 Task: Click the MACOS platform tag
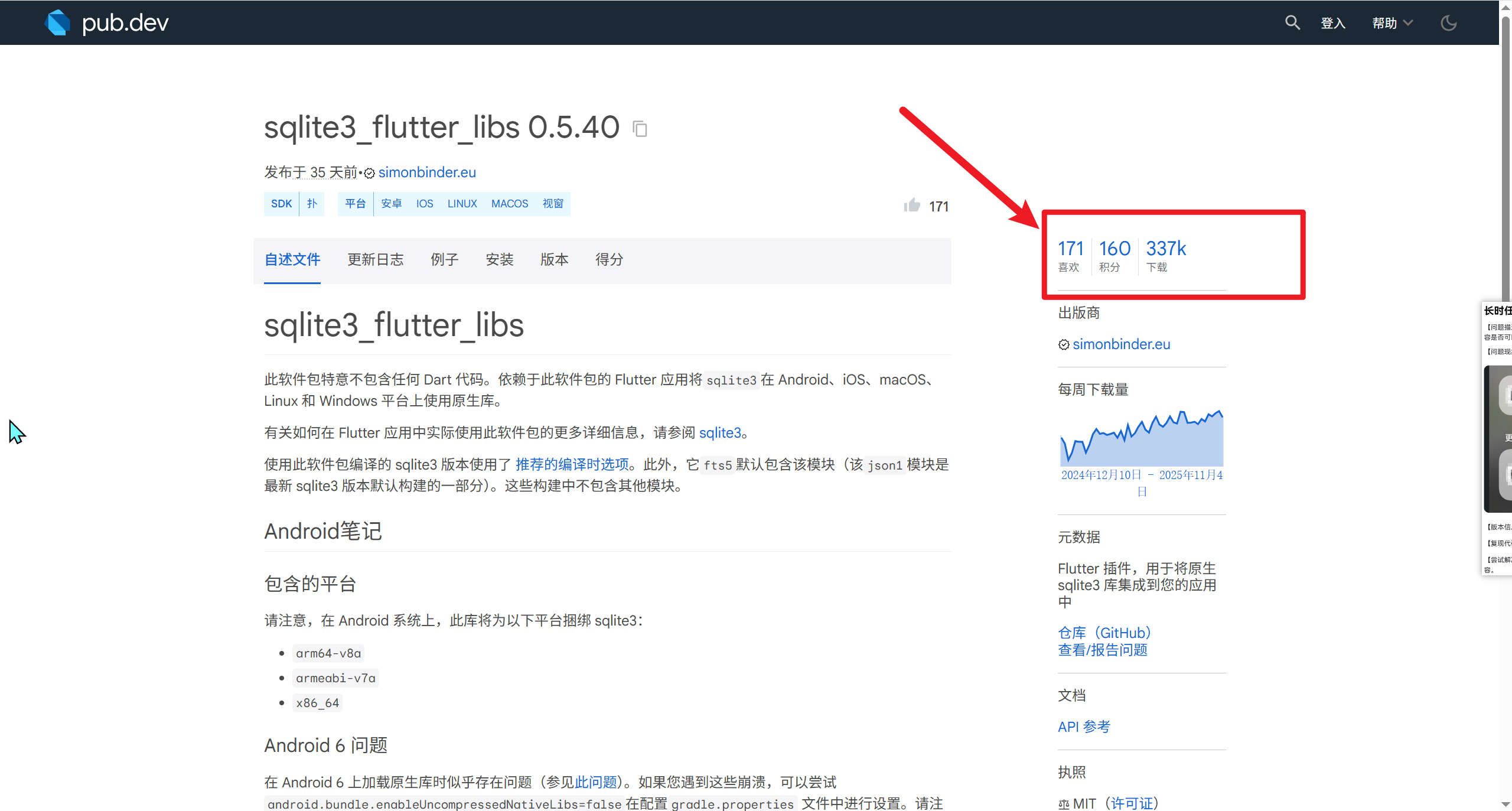(x=510, y=204)
